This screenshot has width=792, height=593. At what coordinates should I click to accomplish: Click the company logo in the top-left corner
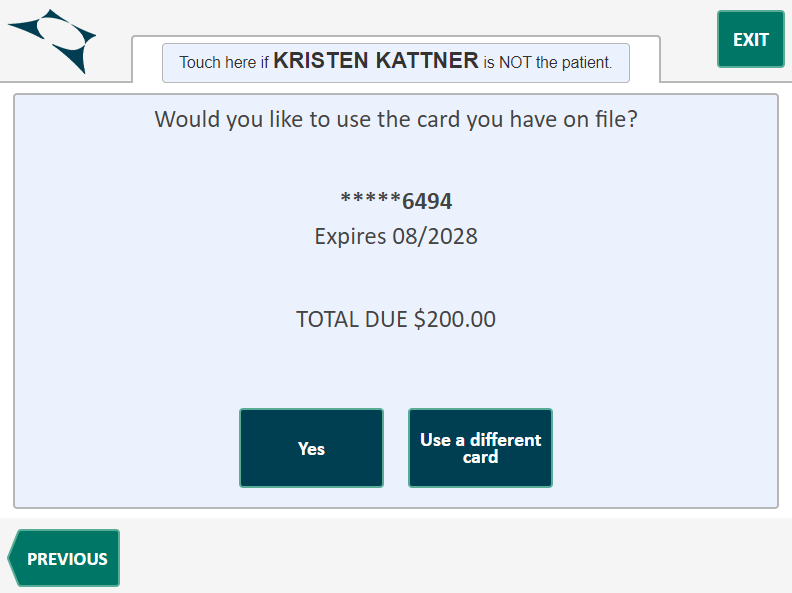pos(53,40)
